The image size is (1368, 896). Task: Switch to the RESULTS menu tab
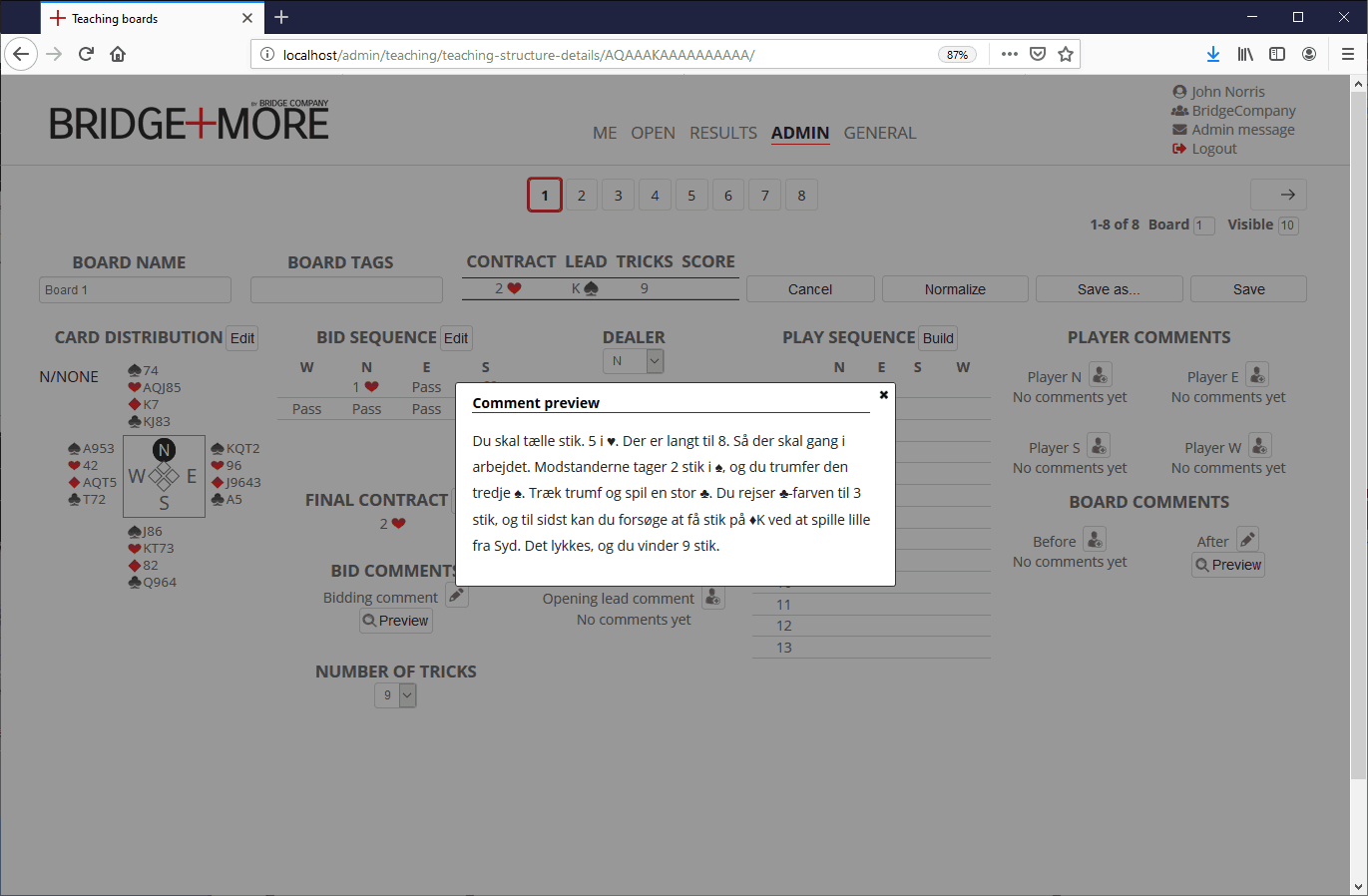[x=722, y=133]
